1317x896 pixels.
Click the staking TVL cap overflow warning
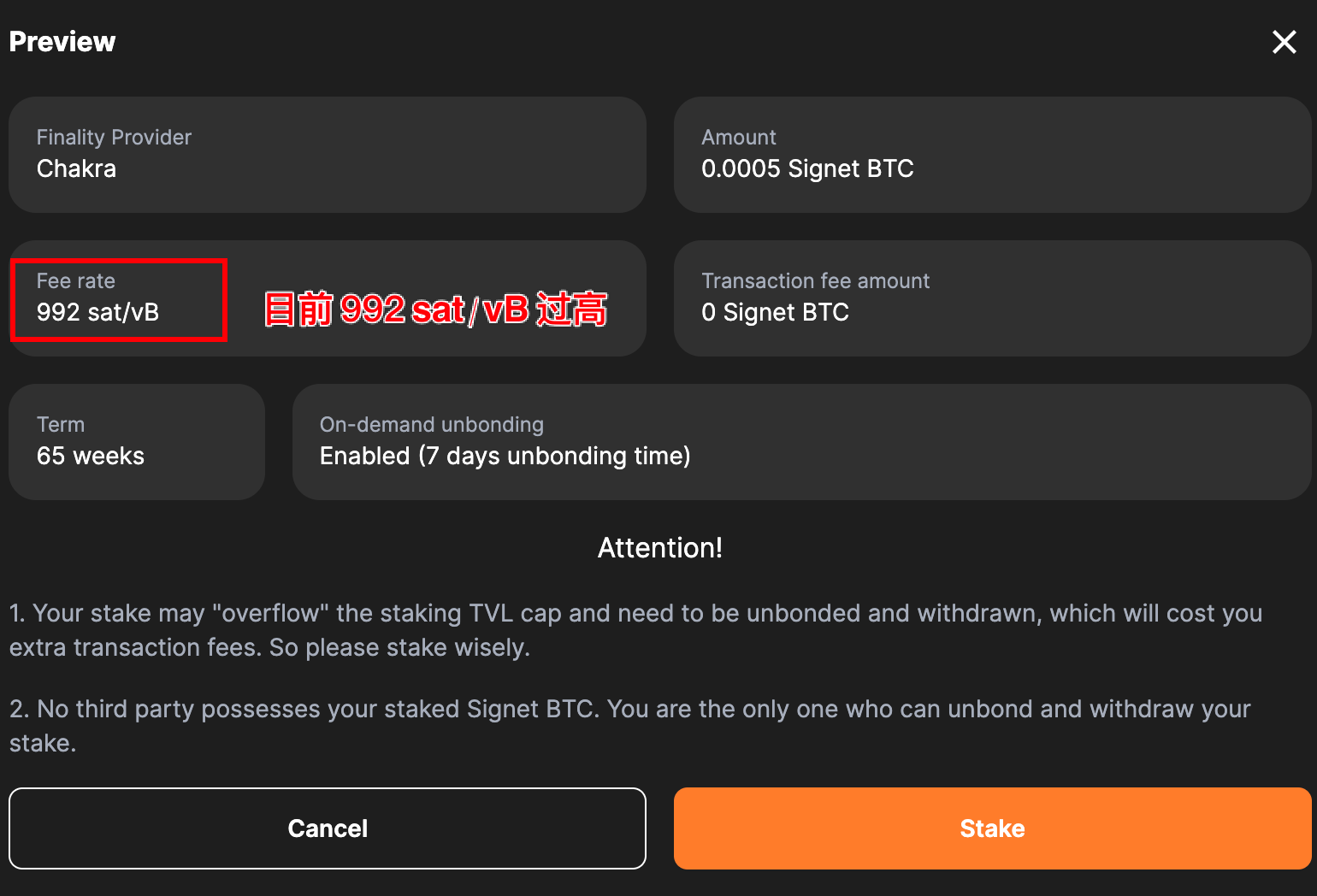click(x=635, y=630)
